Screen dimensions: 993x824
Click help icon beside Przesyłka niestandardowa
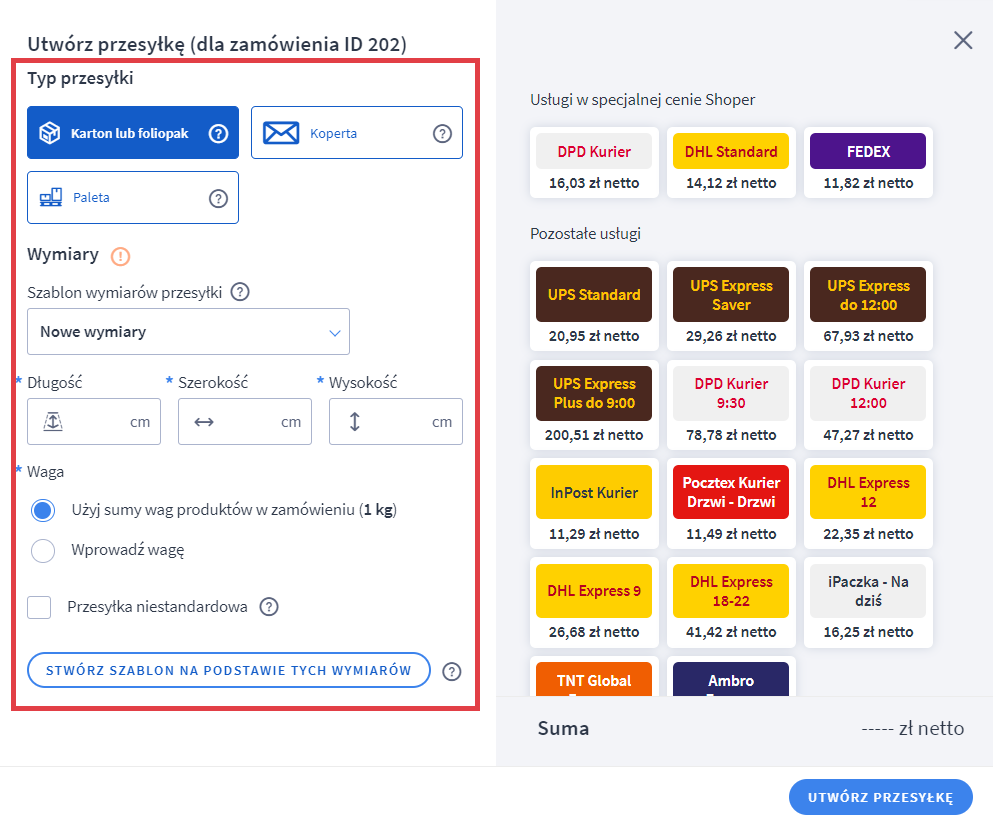(x=269, y=607)
